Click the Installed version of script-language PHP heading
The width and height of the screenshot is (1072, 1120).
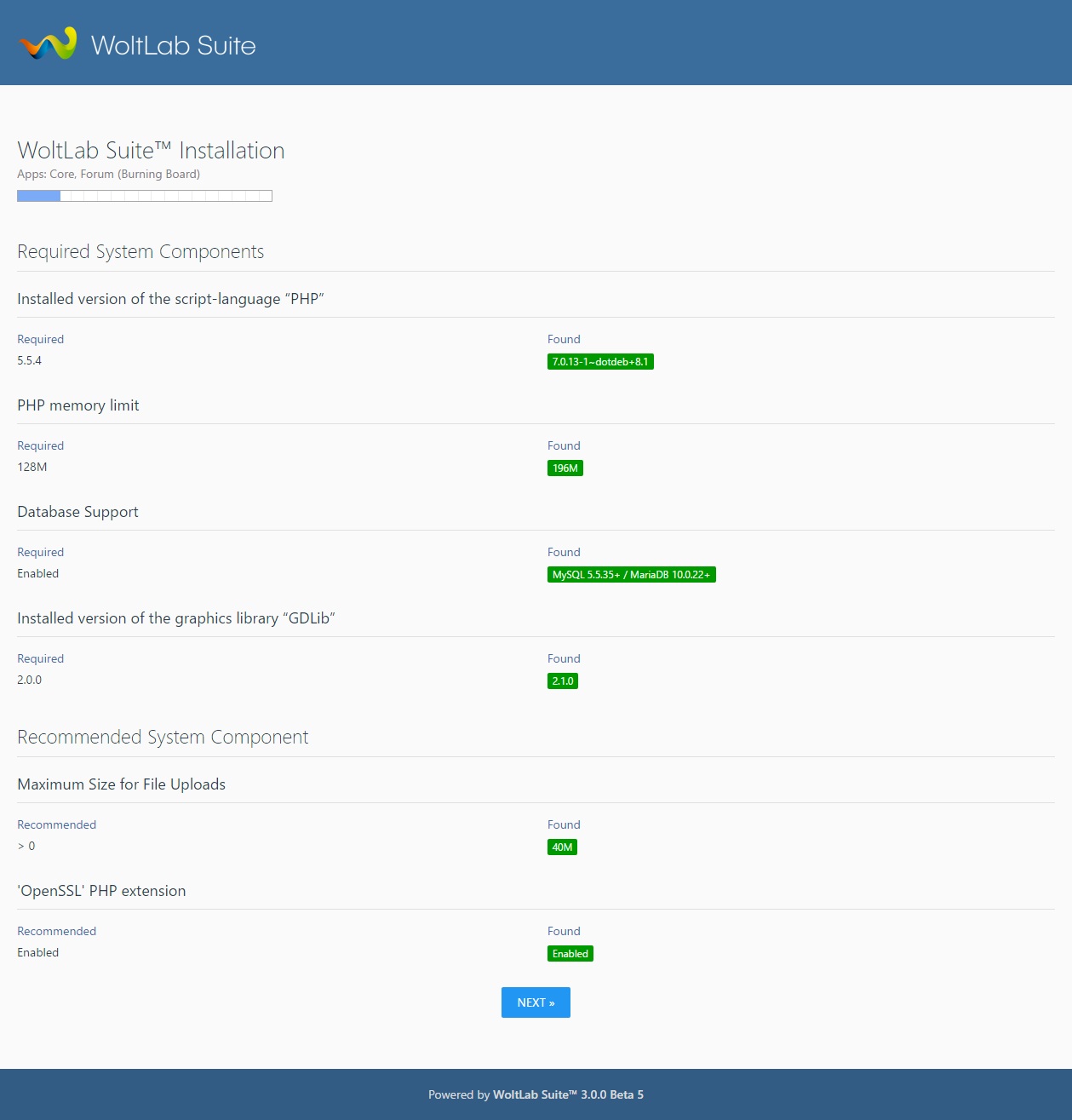170,299
